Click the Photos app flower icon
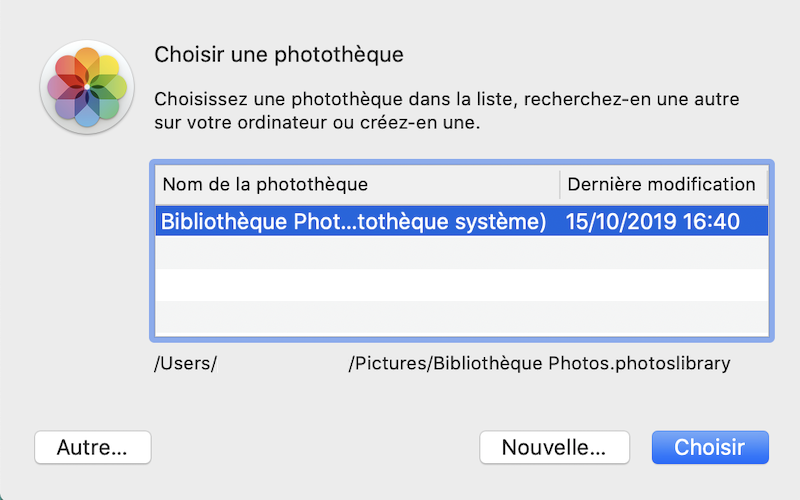Image resolution: width=800 pixels, height=500 pixels. pyautogui.click(x=88, y=88)
